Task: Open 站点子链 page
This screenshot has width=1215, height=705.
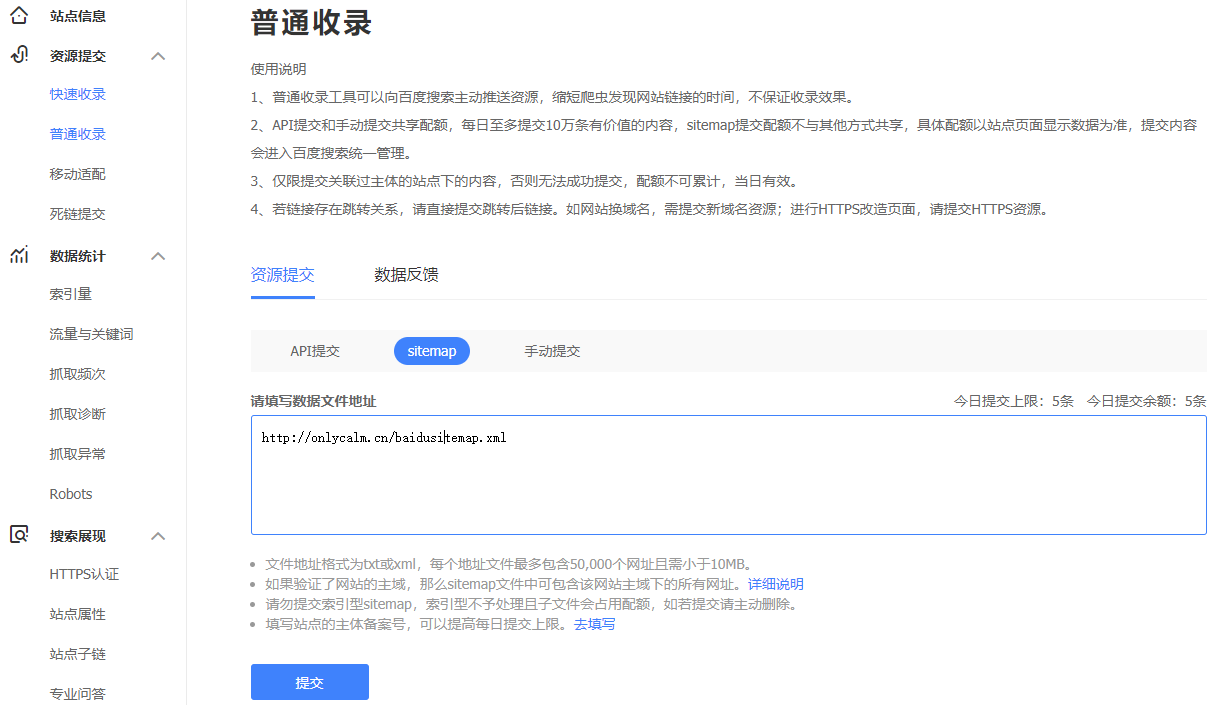Action: tap(78, 654)
